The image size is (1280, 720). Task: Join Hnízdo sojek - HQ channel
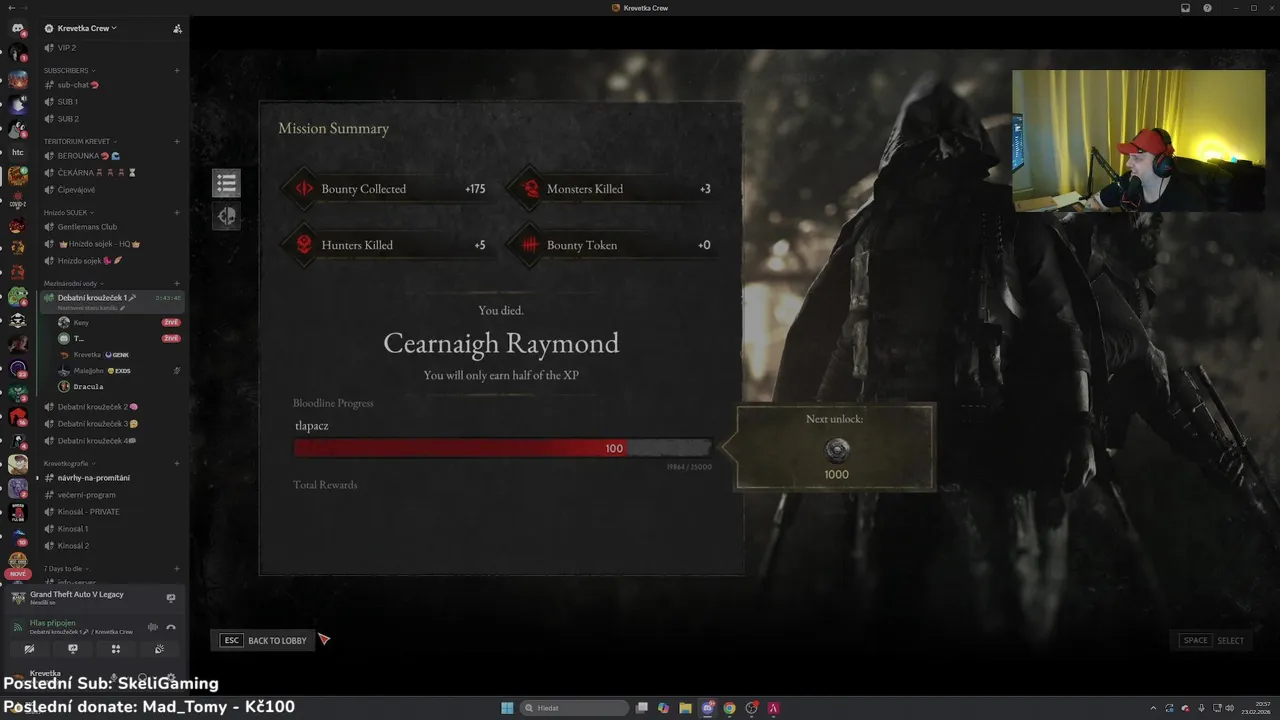112,244
